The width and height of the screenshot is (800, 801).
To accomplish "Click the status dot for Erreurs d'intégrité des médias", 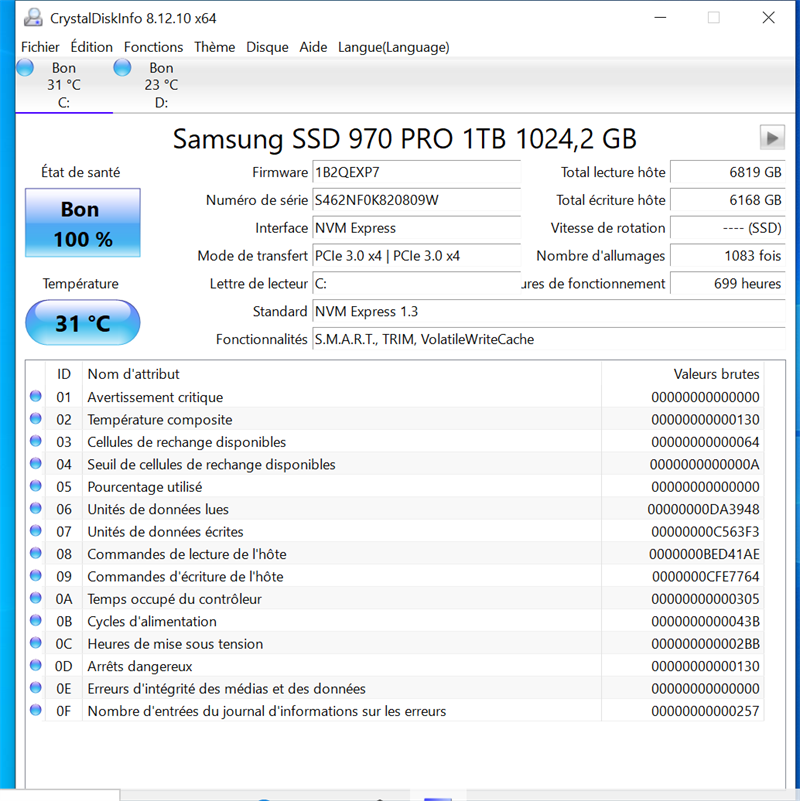I will click(x=36, y=688).
